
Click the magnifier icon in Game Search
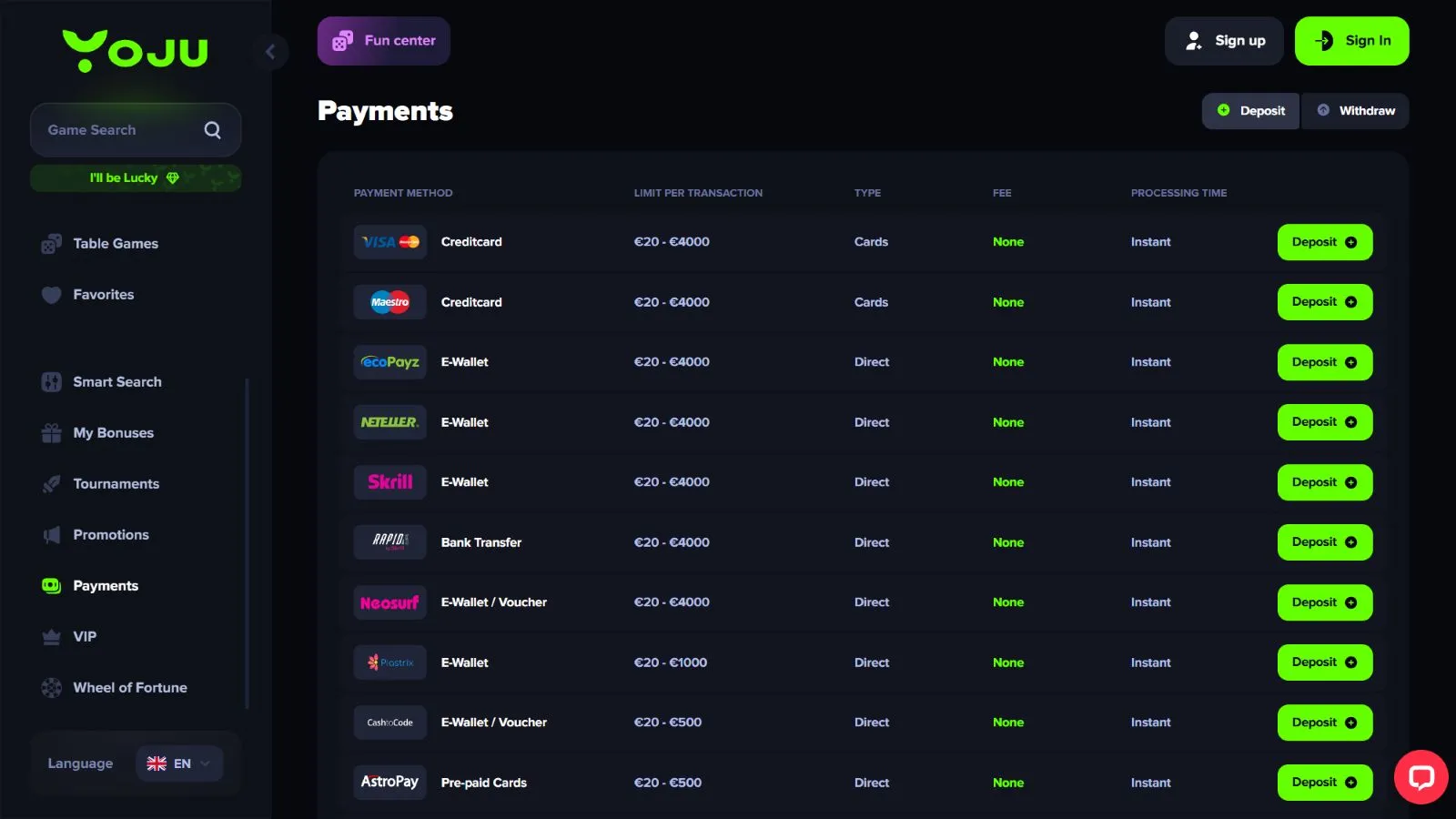point(212,130)
